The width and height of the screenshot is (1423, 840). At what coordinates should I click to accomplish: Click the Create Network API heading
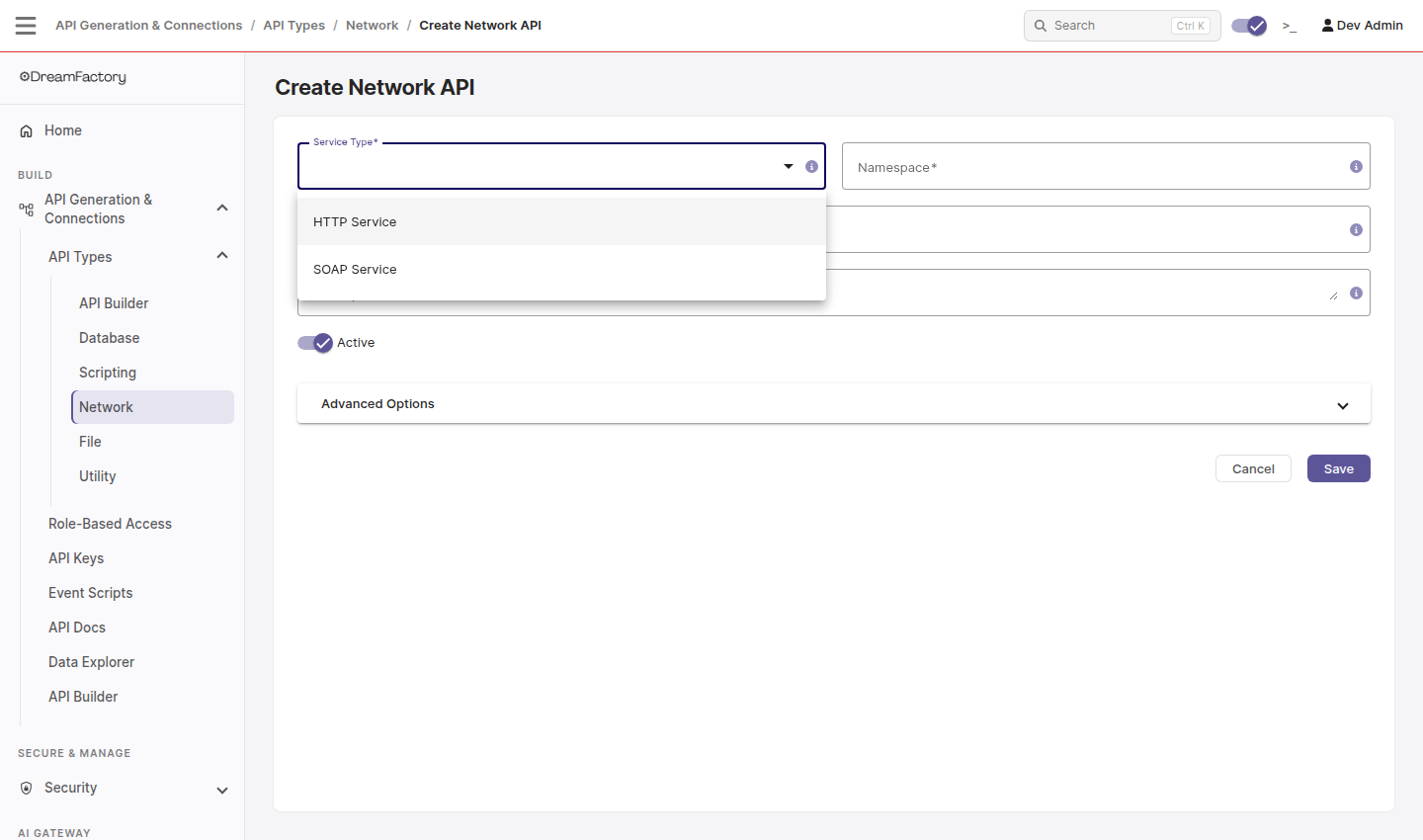(375, 87)
